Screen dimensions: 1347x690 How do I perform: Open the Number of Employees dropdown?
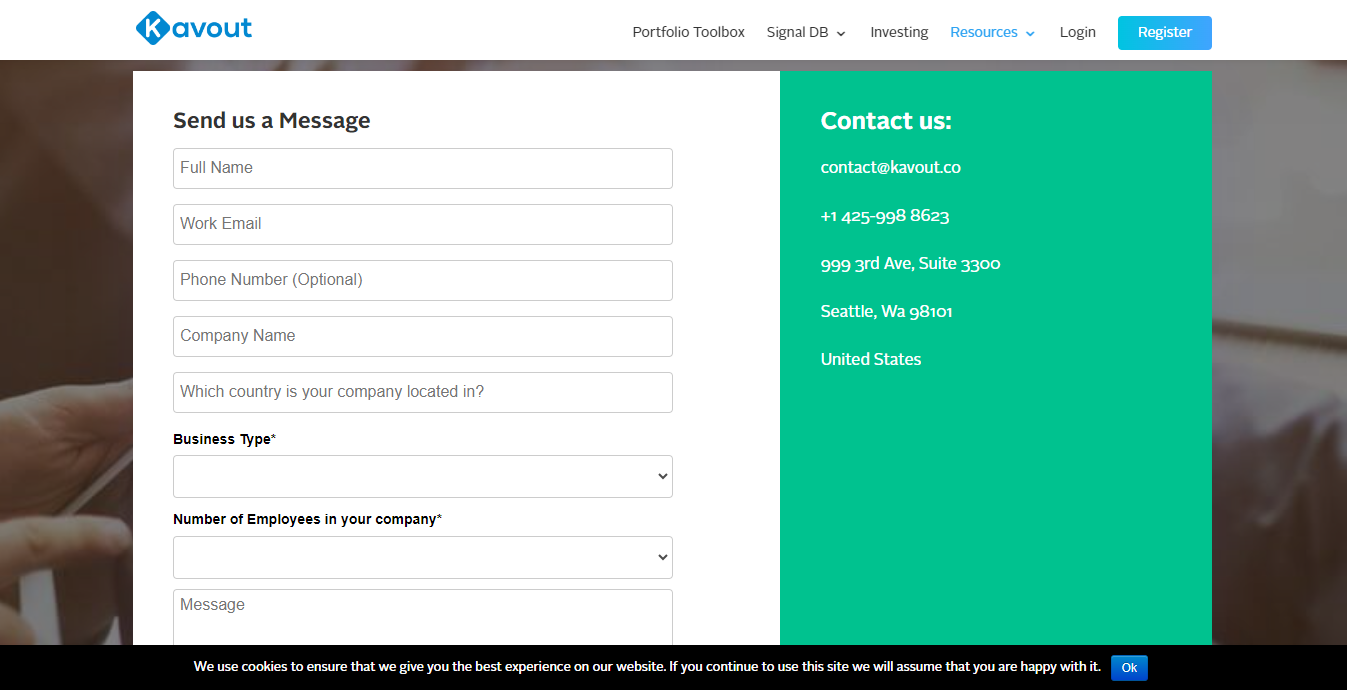coord(423,558)
